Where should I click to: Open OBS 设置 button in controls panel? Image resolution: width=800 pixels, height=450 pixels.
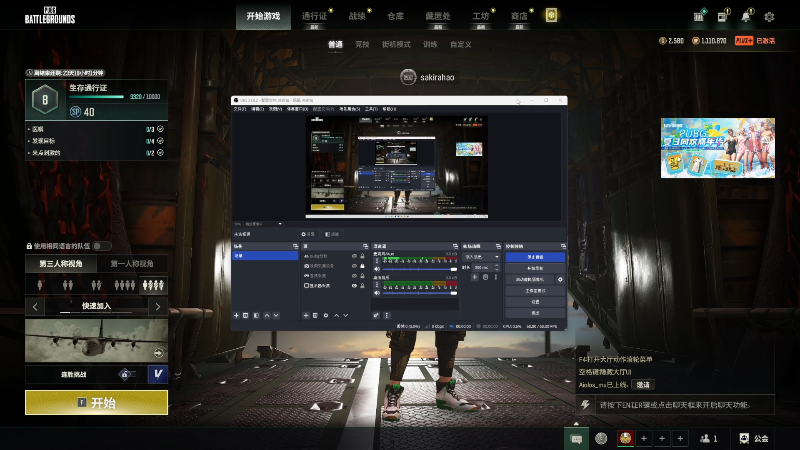(x=535, y=302)
